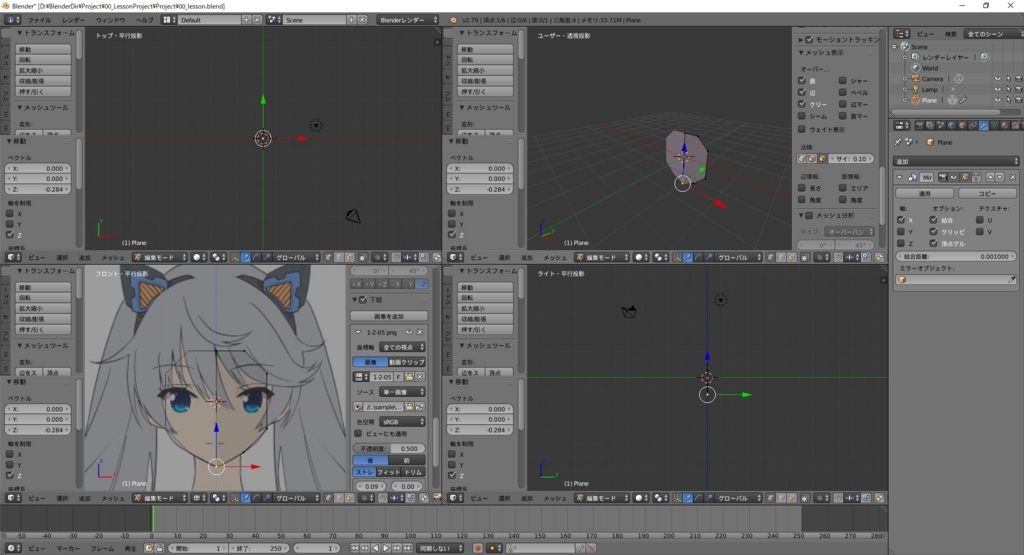Enable Mirror modifier Y axis checkbox
The image size is (1024, 555).
pos(901,232)
